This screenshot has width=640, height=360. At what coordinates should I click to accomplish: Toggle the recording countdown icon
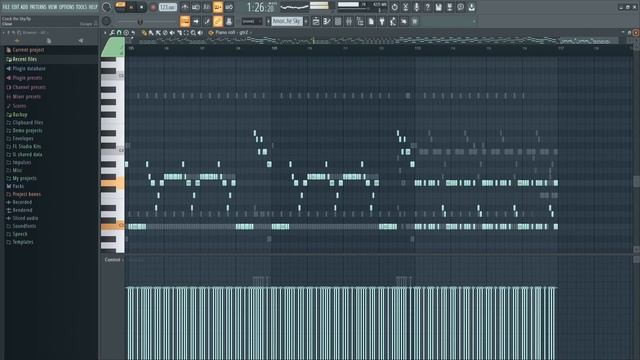click(207, 7)
